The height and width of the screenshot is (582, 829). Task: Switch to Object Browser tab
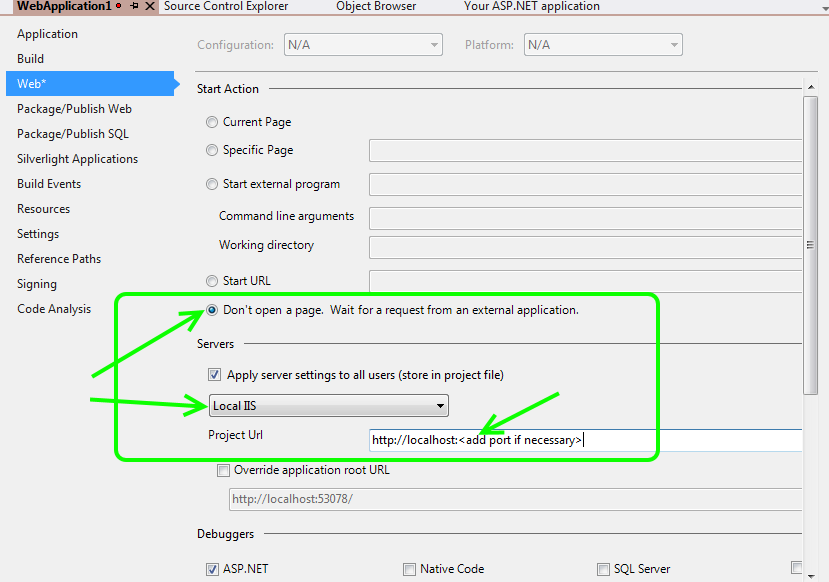click(376, 6)
